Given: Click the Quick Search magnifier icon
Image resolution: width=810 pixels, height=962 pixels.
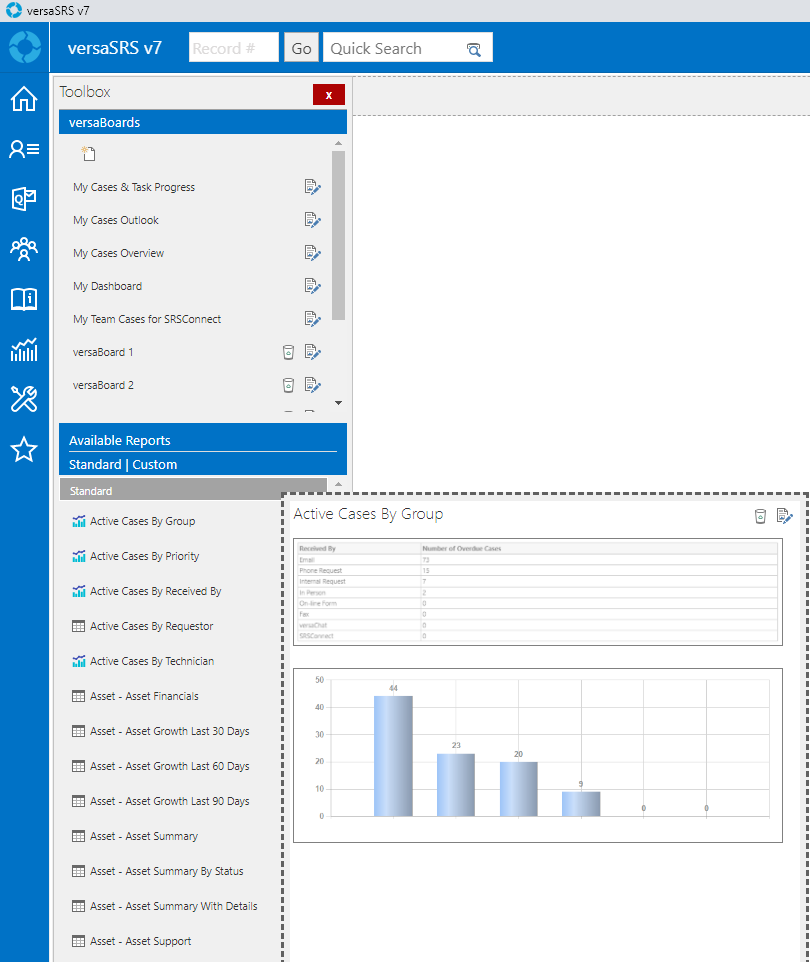Looking at the screenshot, I should pos(474,49).
